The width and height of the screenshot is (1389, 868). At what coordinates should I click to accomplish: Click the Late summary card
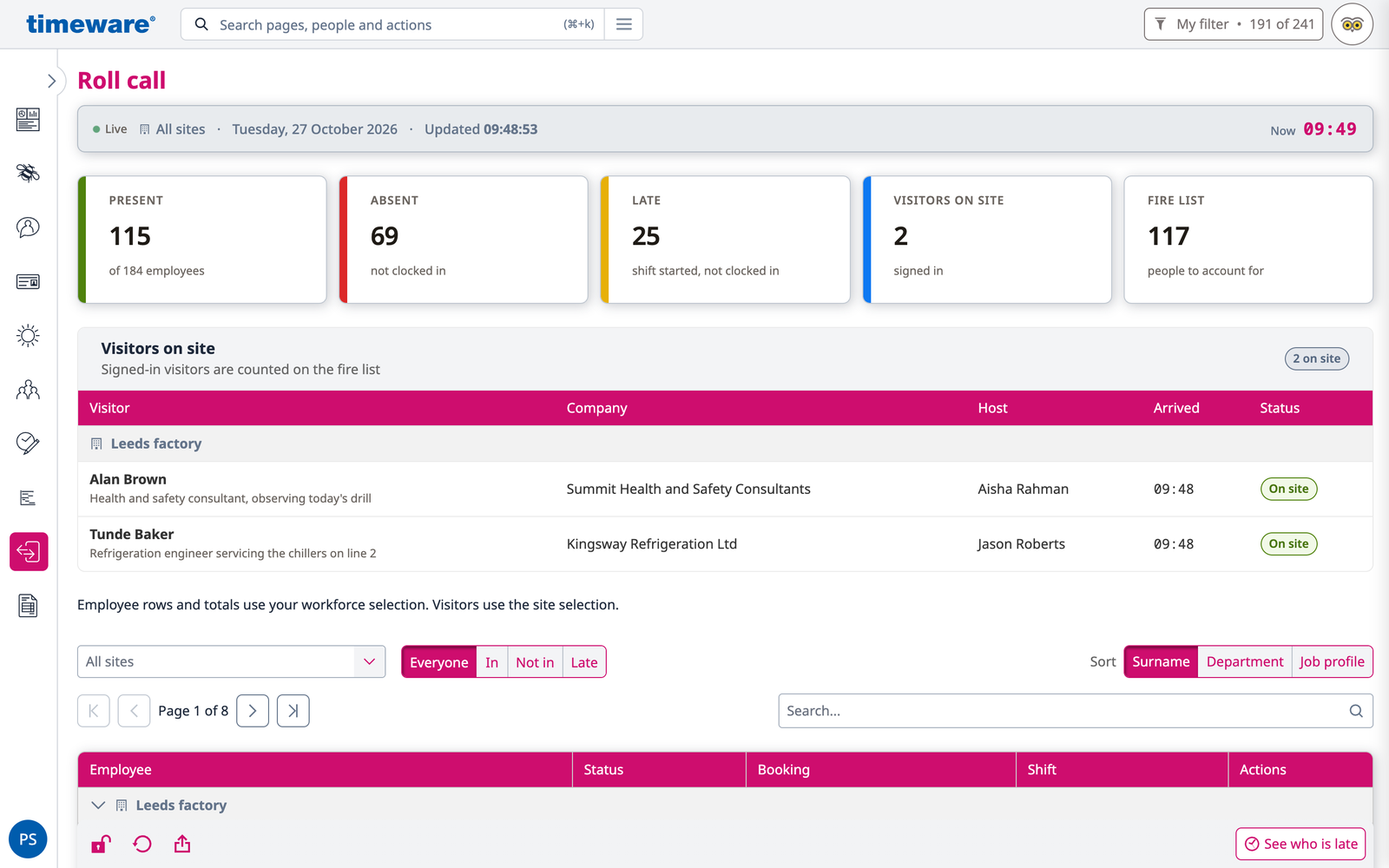point(725,240)
